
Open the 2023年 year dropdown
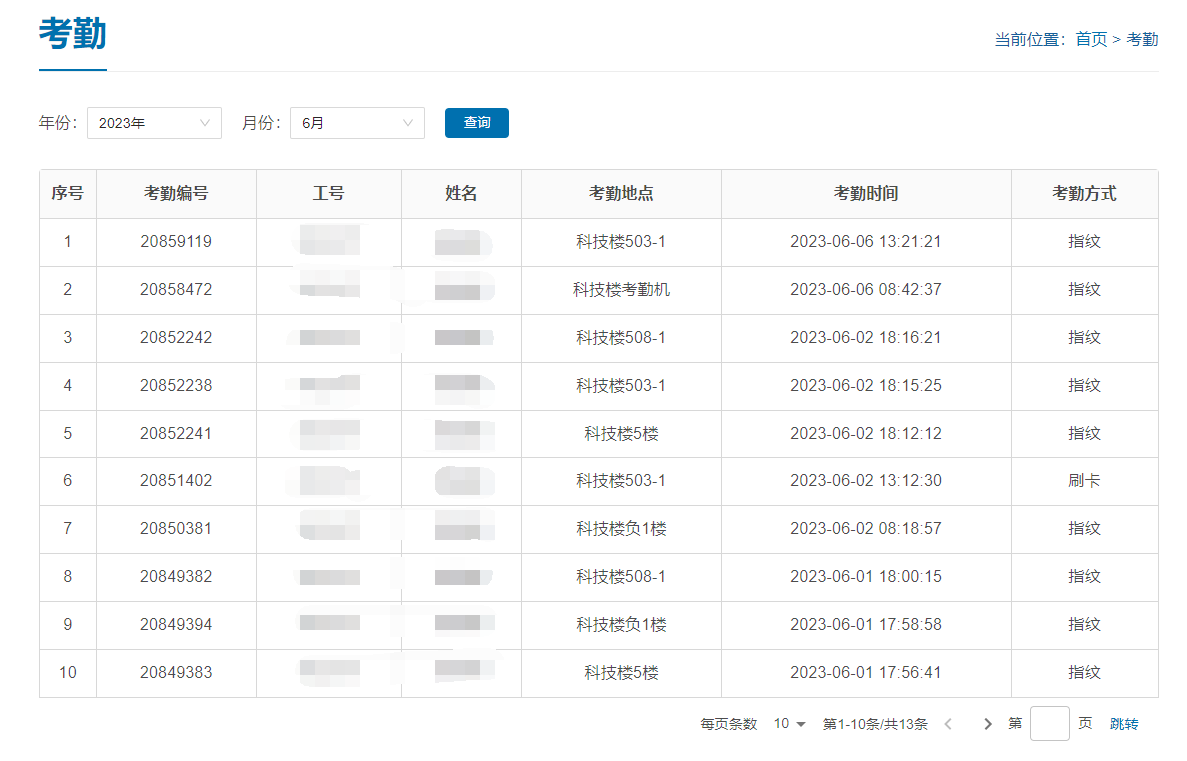(154, 123)
